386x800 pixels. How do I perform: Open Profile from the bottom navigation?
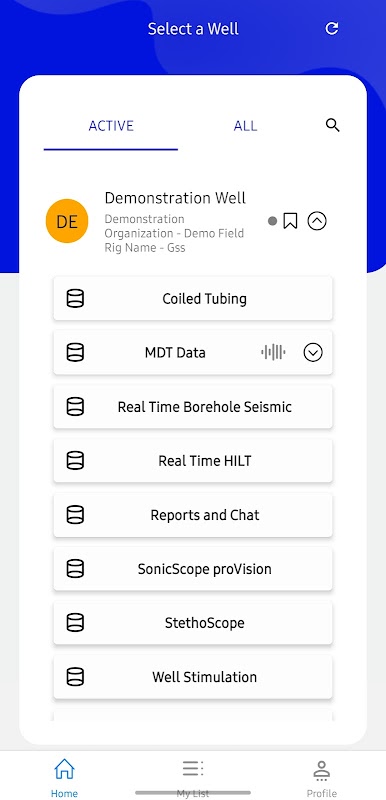click(x=321, y=778)
